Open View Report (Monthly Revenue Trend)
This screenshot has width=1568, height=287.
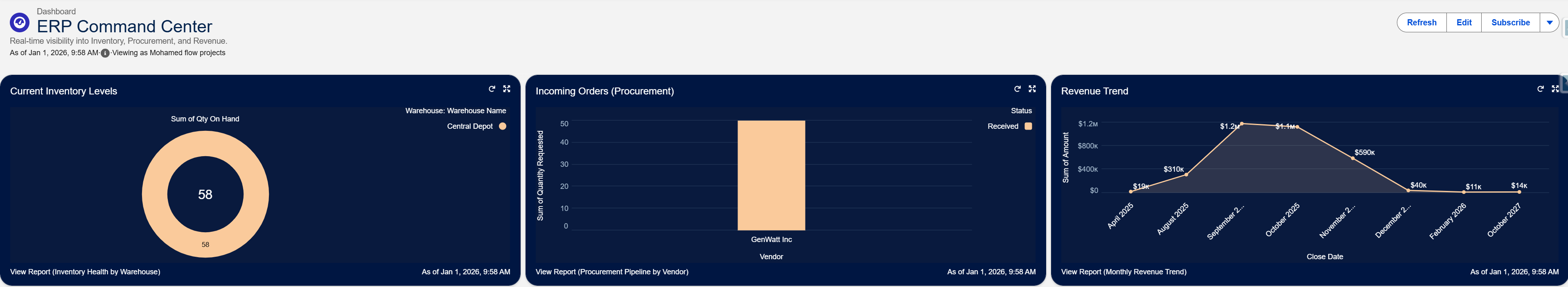tap(1124, 272)
